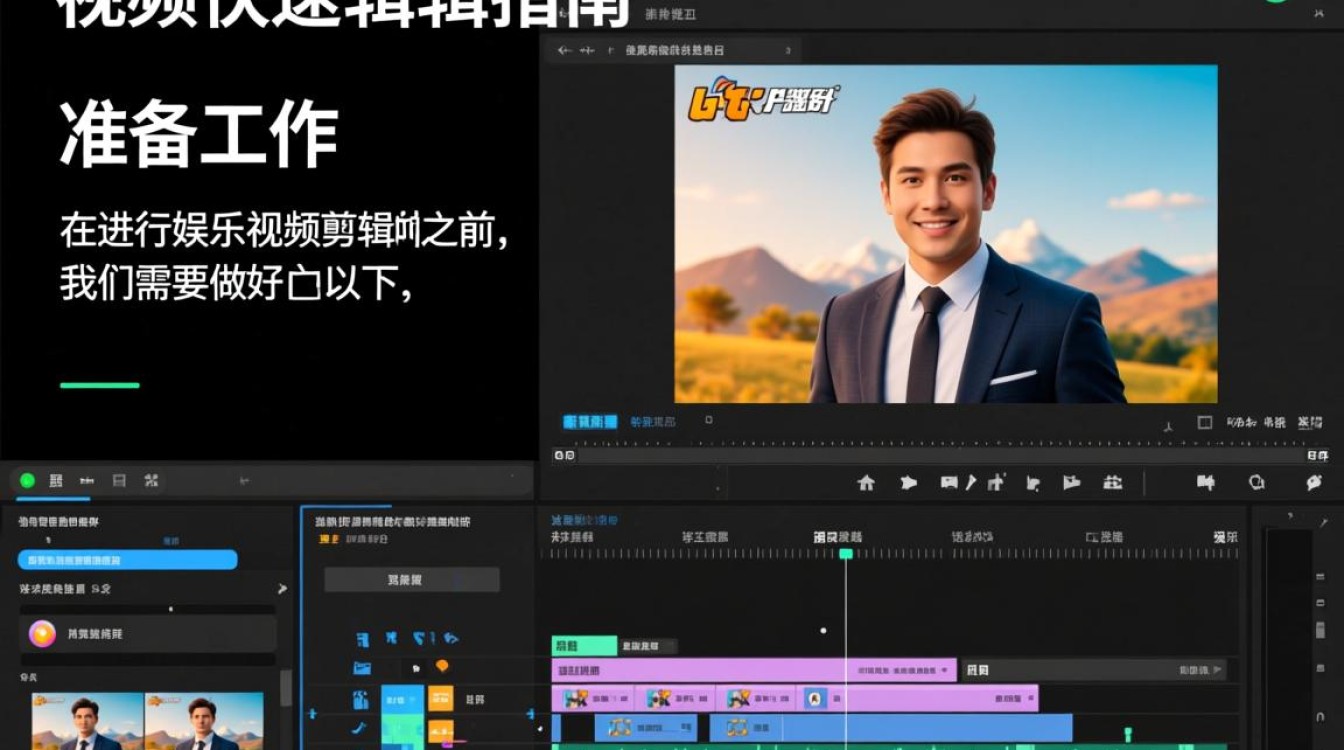Click the blue plus at left of track headers
Screen dimensions: 1344x750
[x=311, y=713]
